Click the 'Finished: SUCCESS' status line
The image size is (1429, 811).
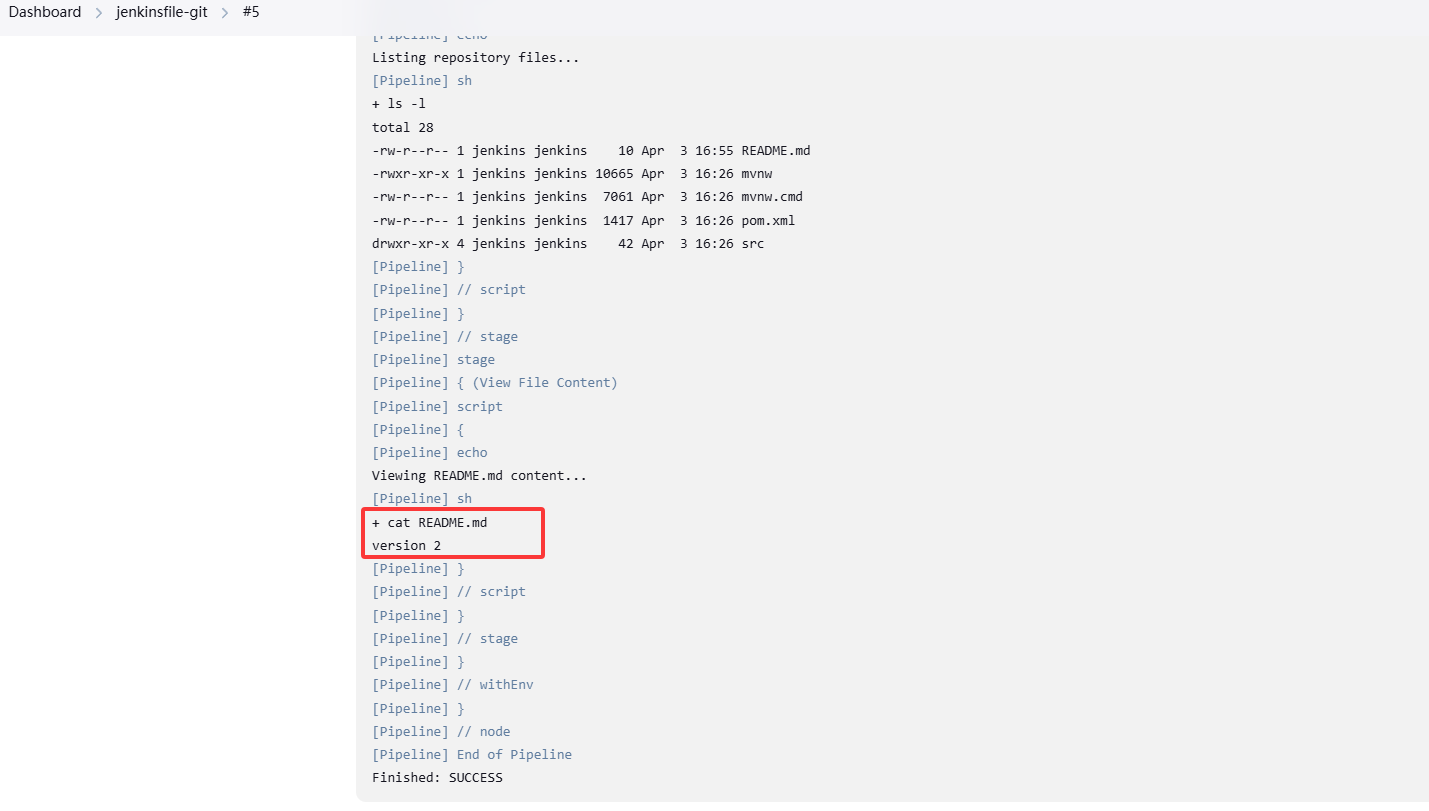(x=437, y=778)
